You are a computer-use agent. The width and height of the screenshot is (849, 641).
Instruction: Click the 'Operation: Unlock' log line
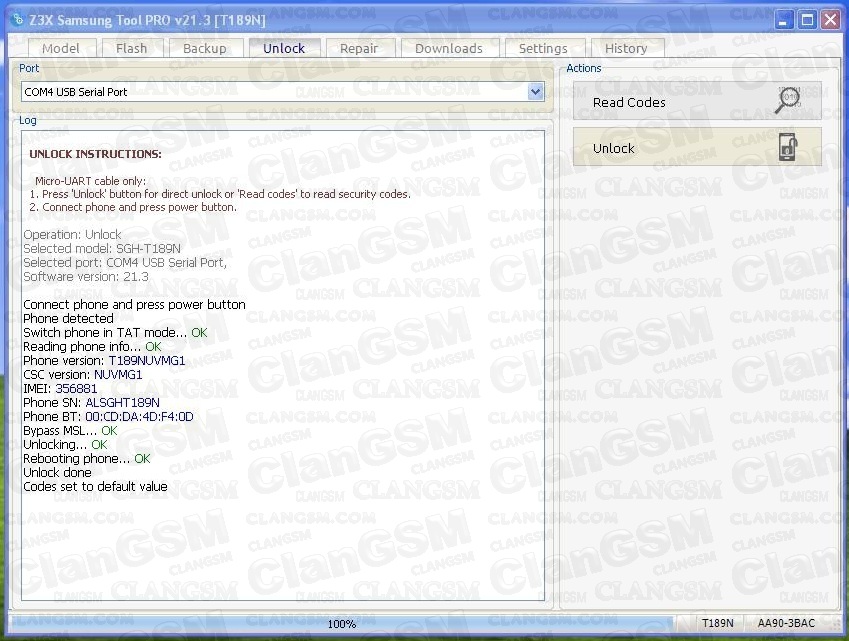[72, 234]
